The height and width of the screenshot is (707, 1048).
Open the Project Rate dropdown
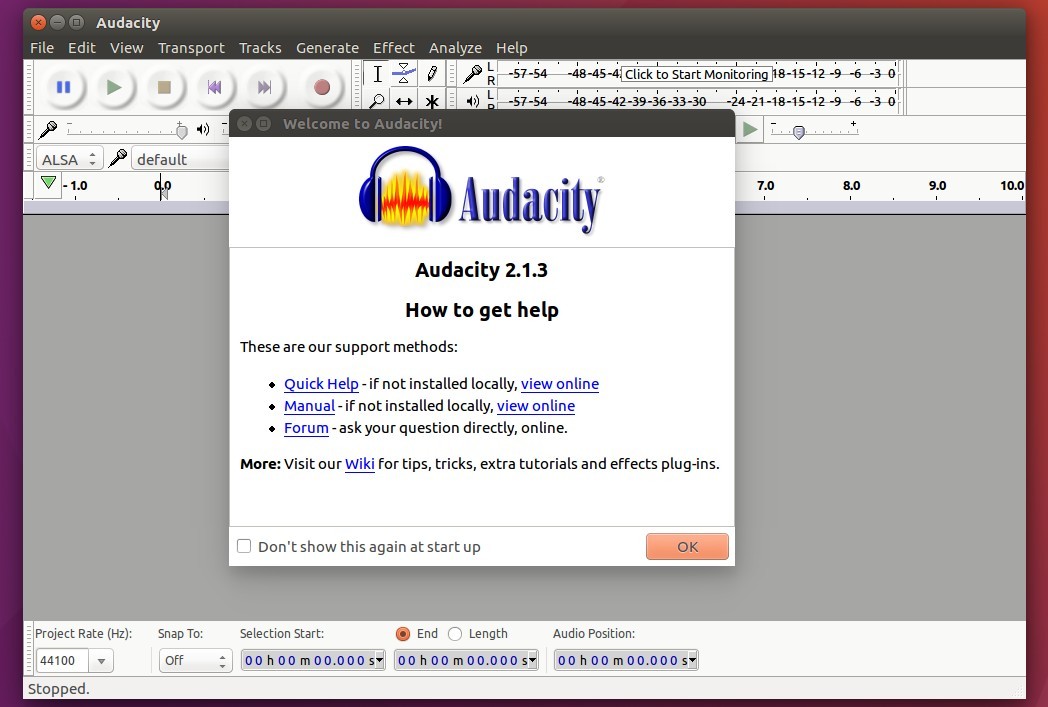100,660
